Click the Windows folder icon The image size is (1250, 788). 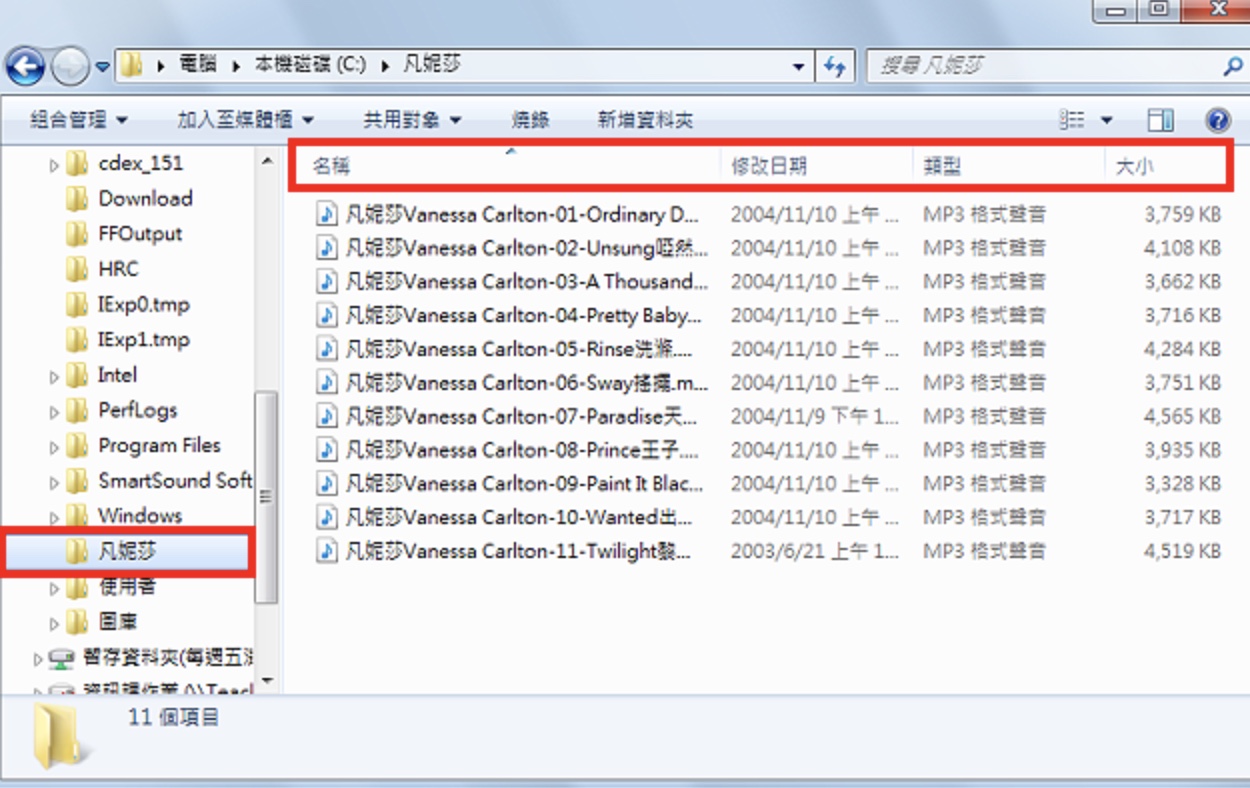coord(77,516)
